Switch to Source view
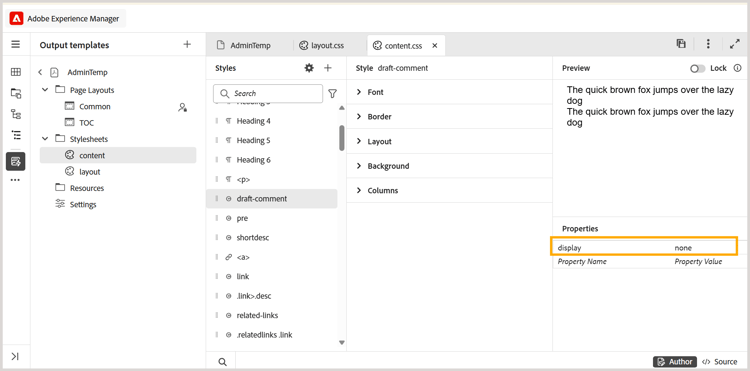Screen dimensions: 750x371 (719, 361)
